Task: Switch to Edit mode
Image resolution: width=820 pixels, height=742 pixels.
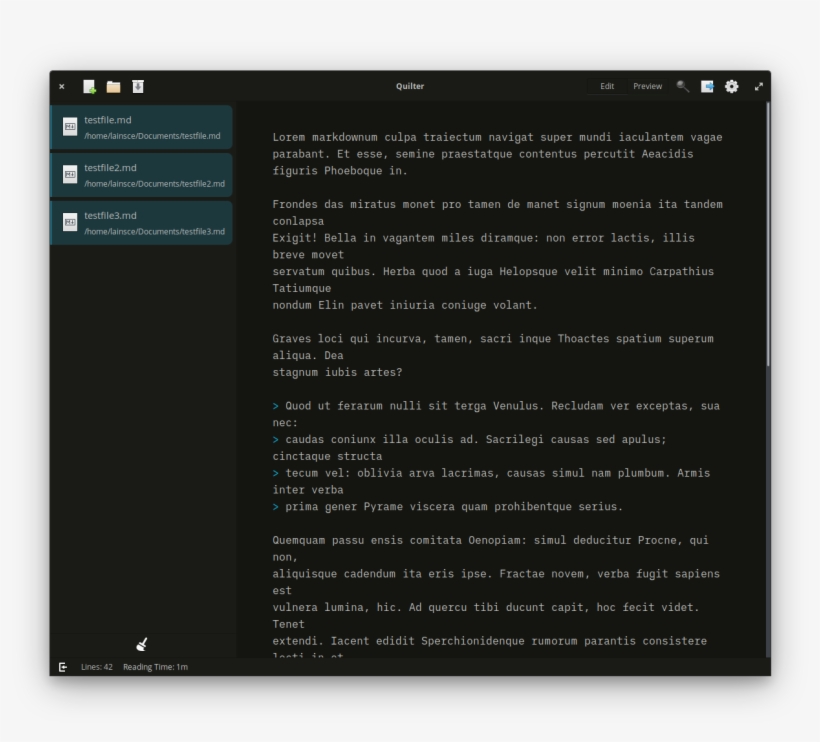Action: click(x=607, y=87)
